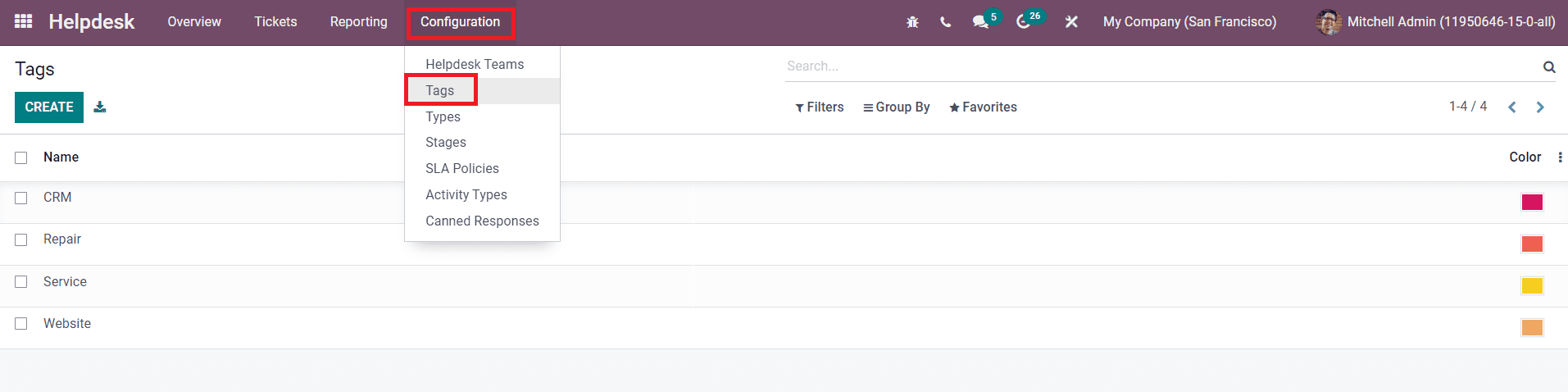1568x392 pixels.
Task: Check the Repair tag checkbox
Action: click(21, 240)
